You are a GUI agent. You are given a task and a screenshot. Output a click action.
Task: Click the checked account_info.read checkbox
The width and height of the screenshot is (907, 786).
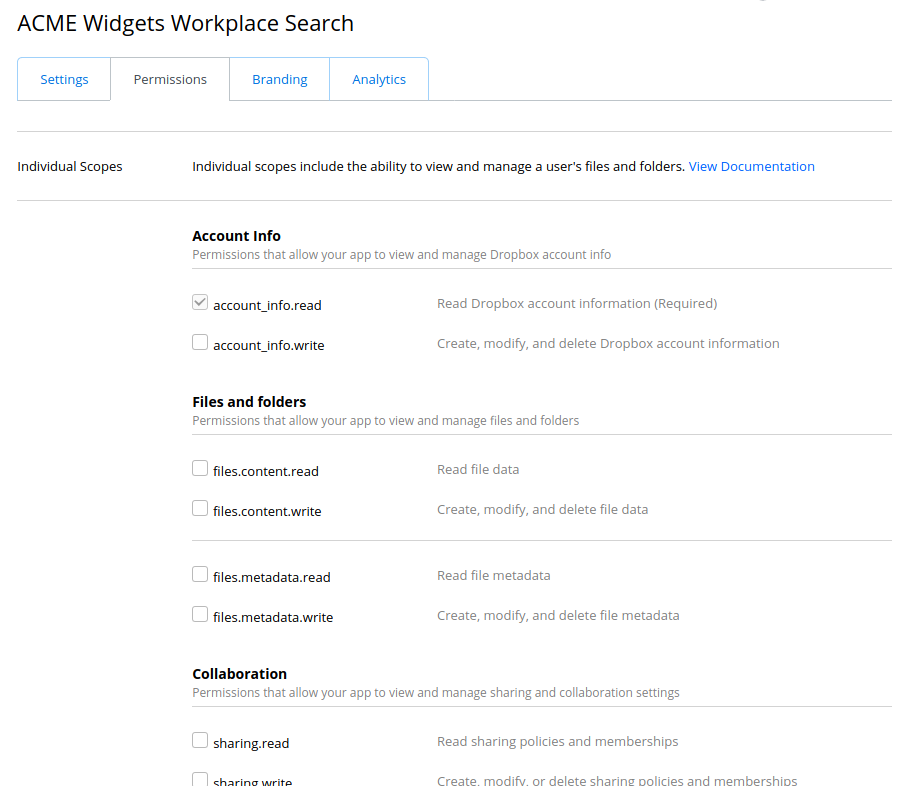point(199,301)
